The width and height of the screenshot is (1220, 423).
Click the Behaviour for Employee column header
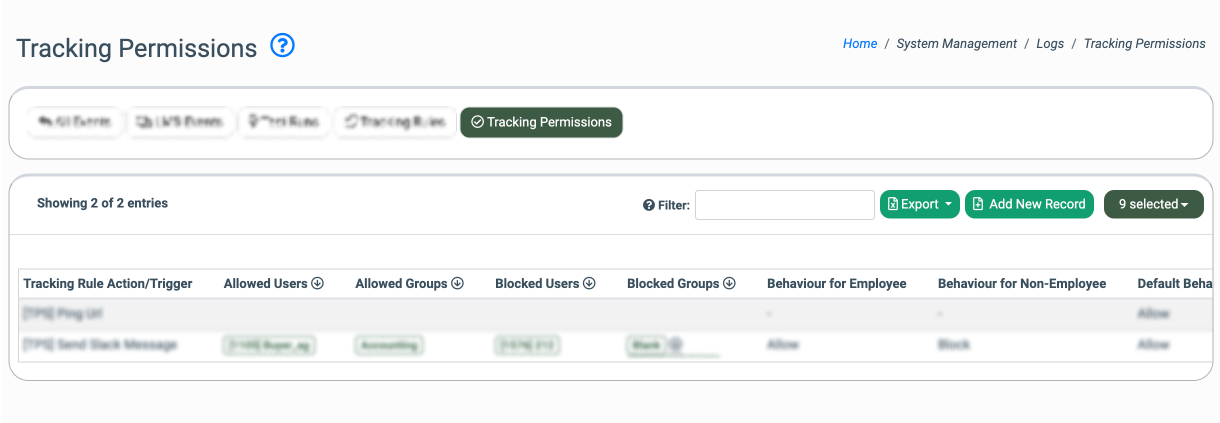click(836, 284)
